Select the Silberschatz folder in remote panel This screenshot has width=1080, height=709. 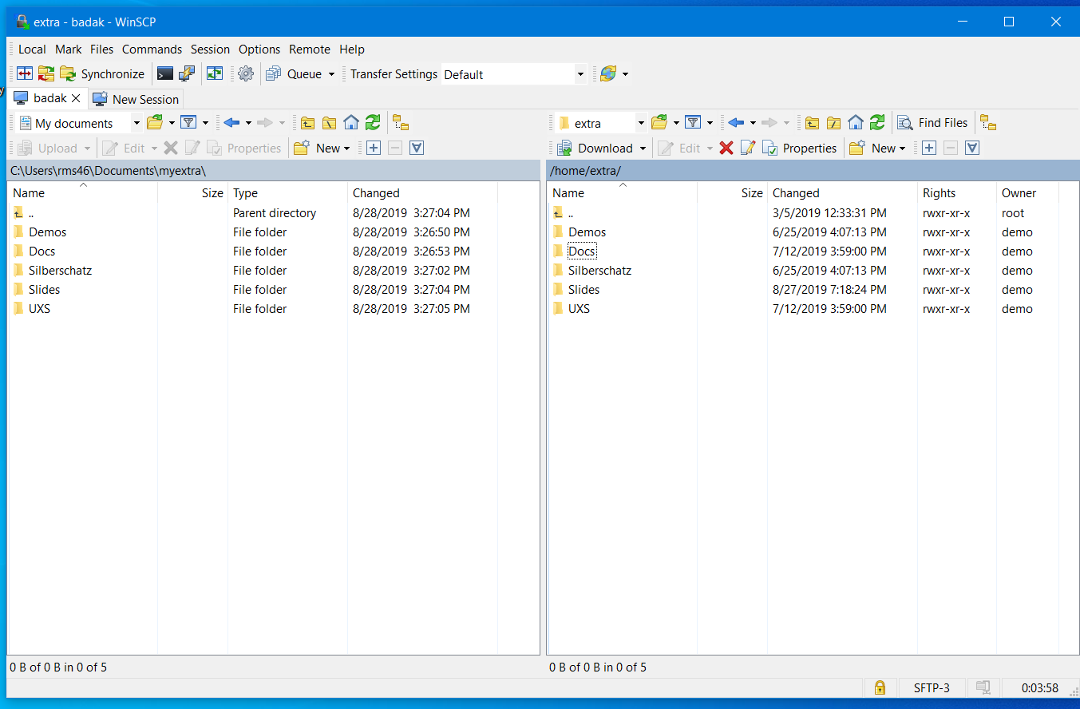(x=599, y=271)
